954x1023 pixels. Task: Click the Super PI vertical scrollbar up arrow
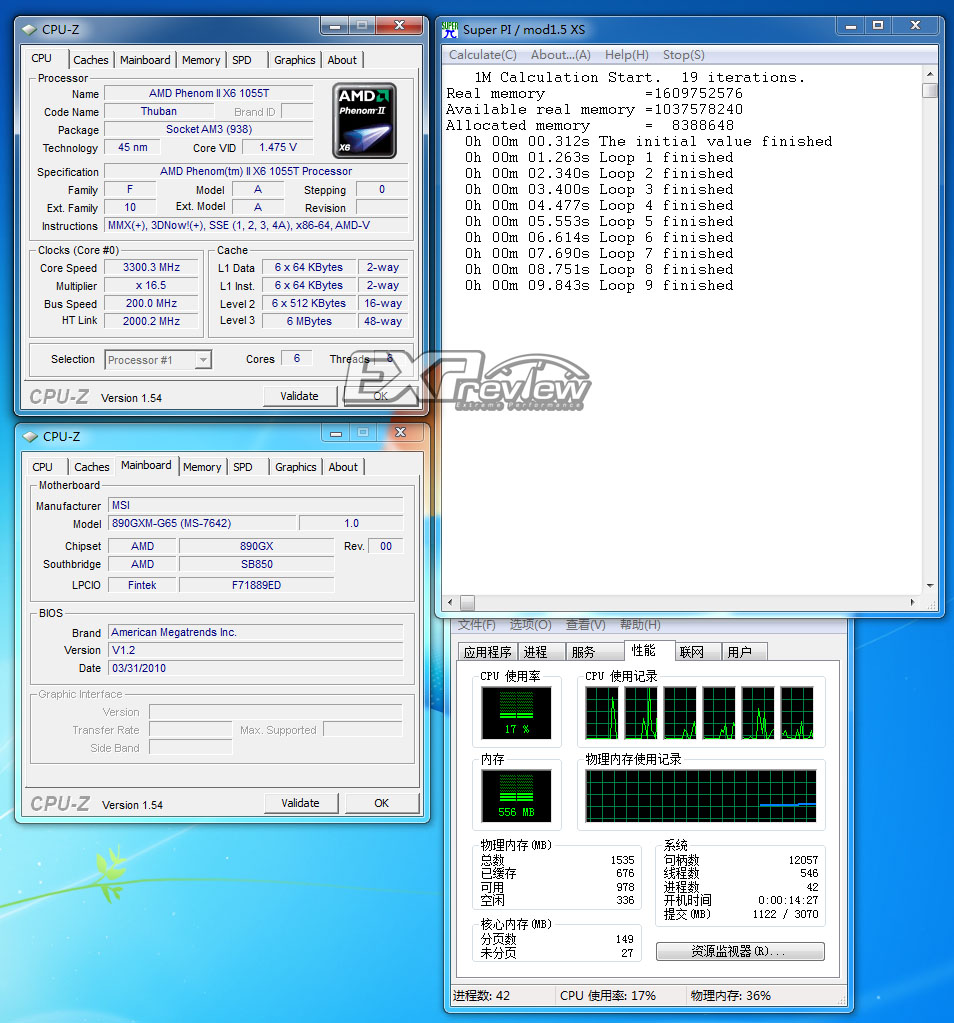(930, 74)
